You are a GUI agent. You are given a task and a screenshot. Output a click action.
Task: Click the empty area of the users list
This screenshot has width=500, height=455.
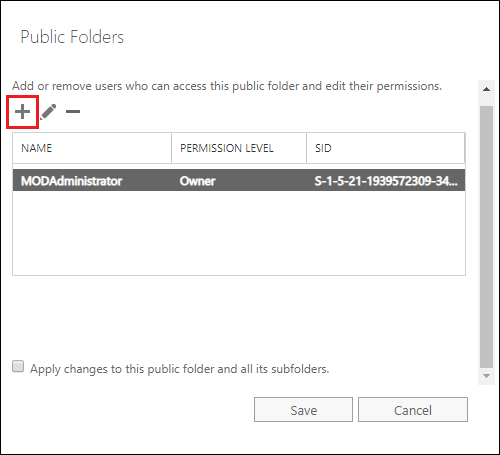tap(239, 233)
